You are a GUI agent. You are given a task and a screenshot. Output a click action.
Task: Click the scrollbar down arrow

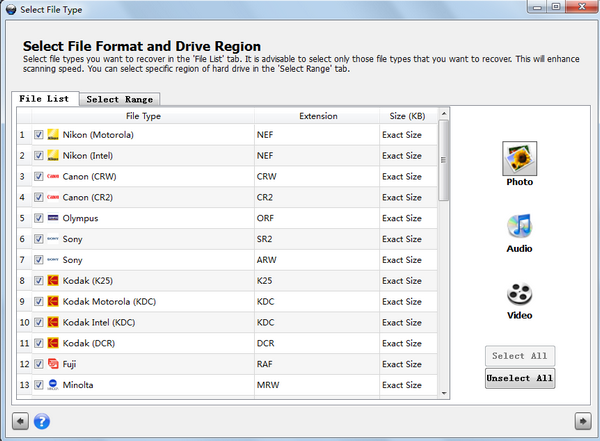(x=443, y=393)
